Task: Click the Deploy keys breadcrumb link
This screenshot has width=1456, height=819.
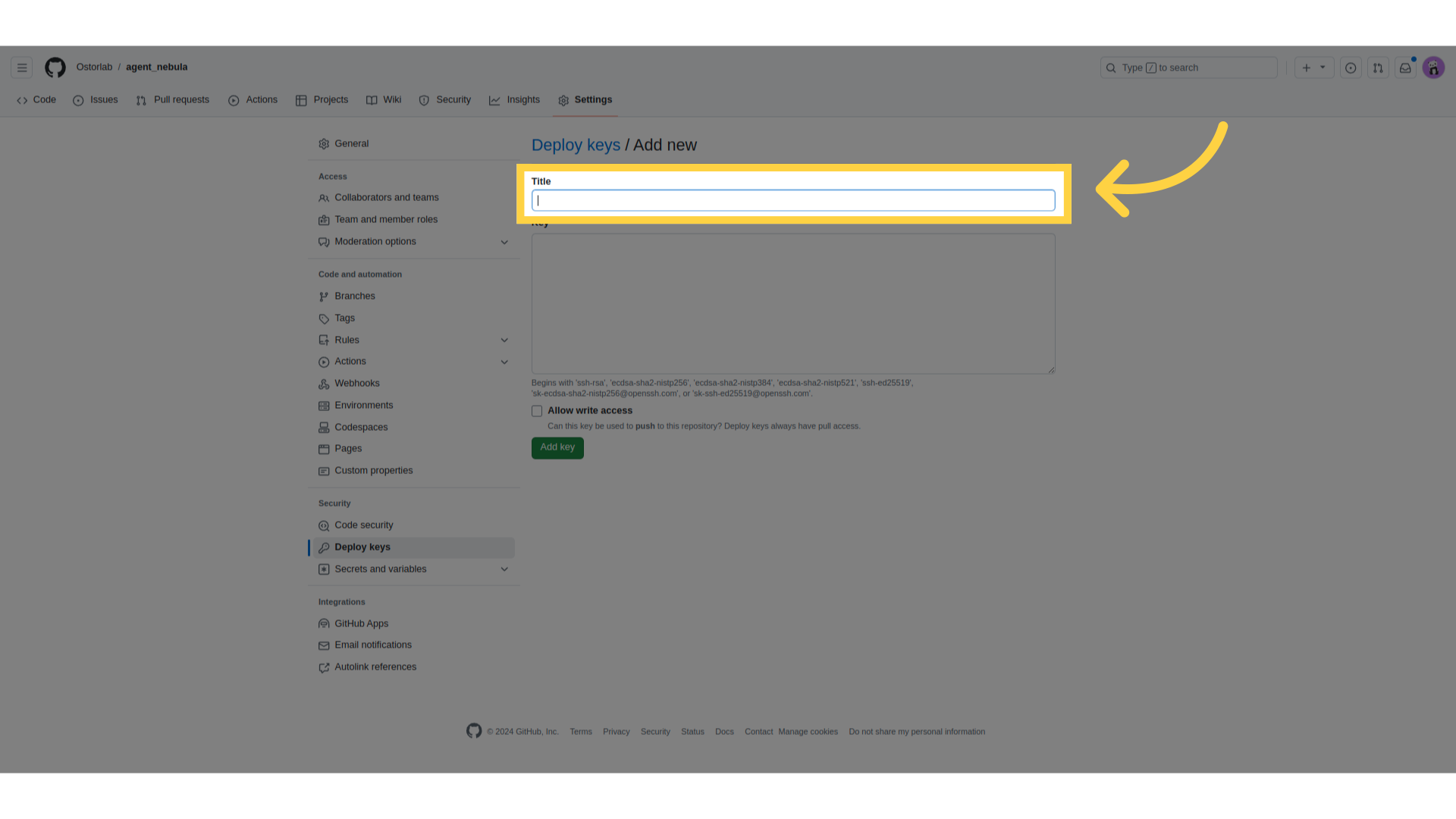Action: point(575,144)
